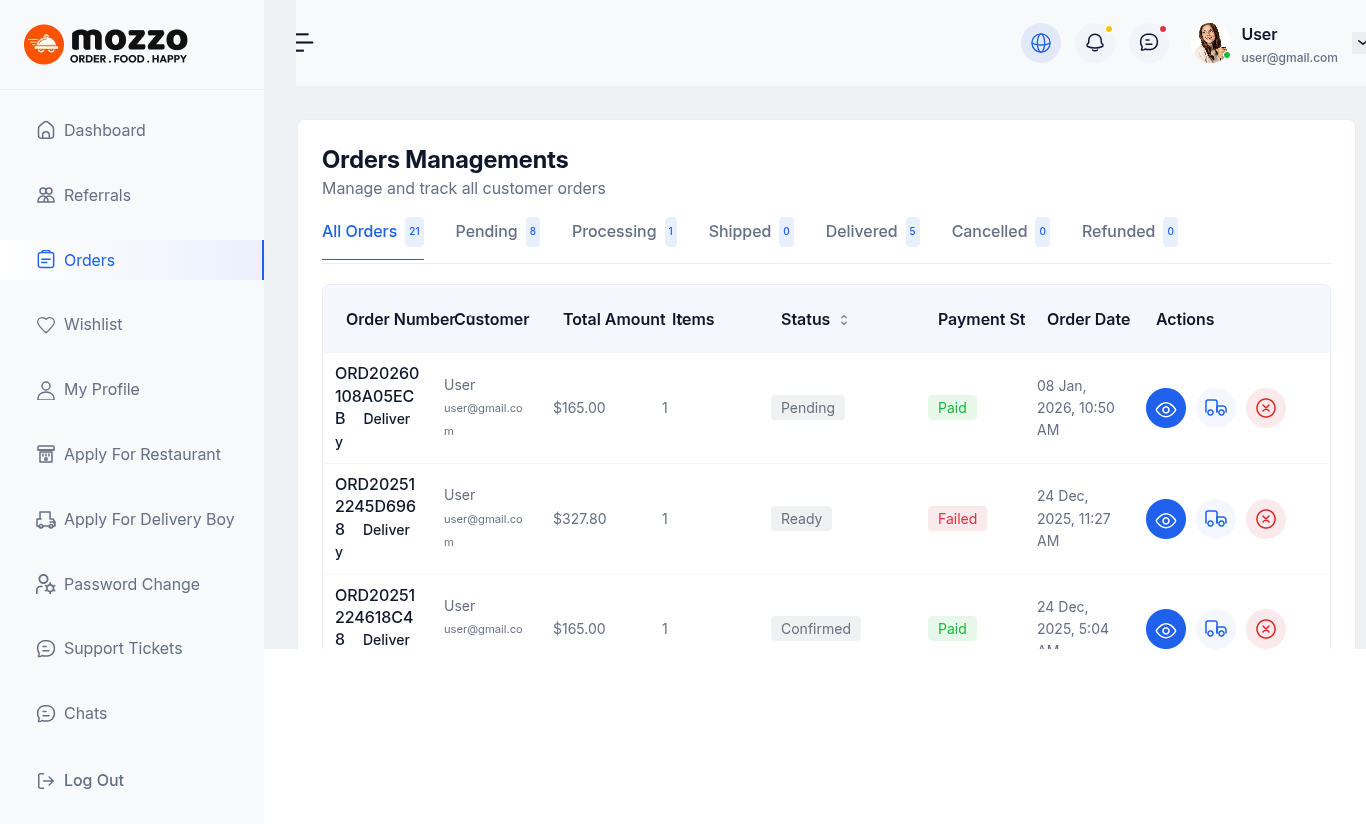Select the Delivered tab

(x=861, y=232)
